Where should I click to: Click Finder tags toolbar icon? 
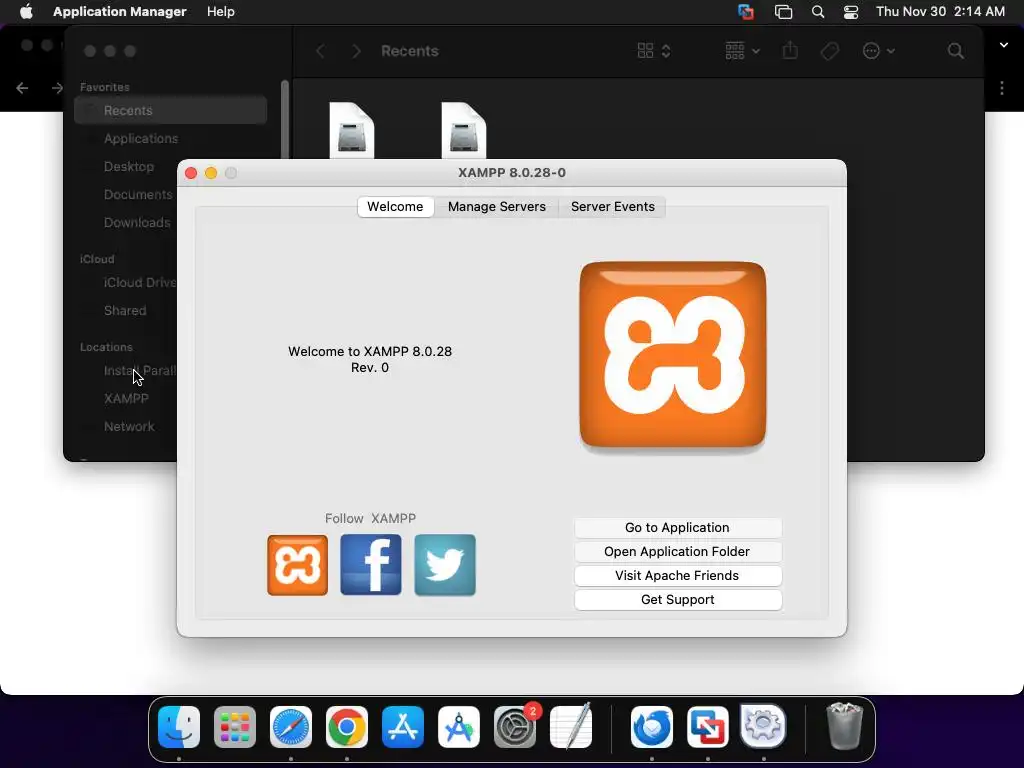[829, 51]
